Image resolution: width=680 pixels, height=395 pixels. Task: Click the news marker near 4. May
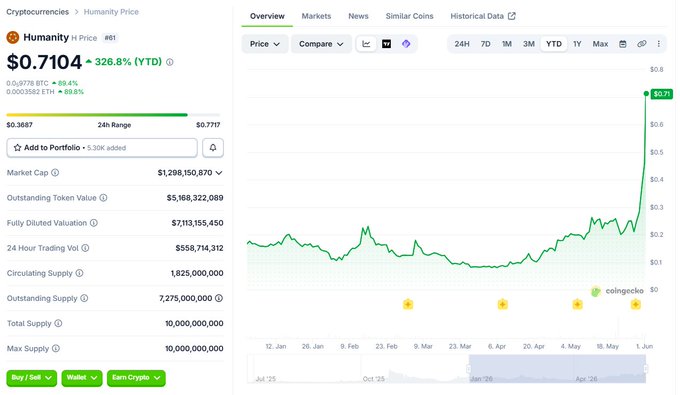click(x=577, y=304)
